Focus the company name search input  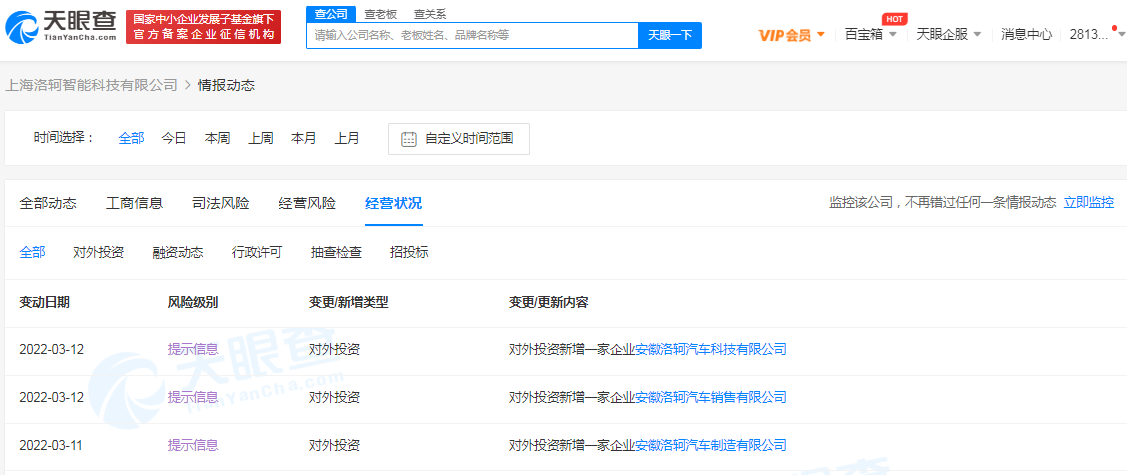tap(472, 34)
